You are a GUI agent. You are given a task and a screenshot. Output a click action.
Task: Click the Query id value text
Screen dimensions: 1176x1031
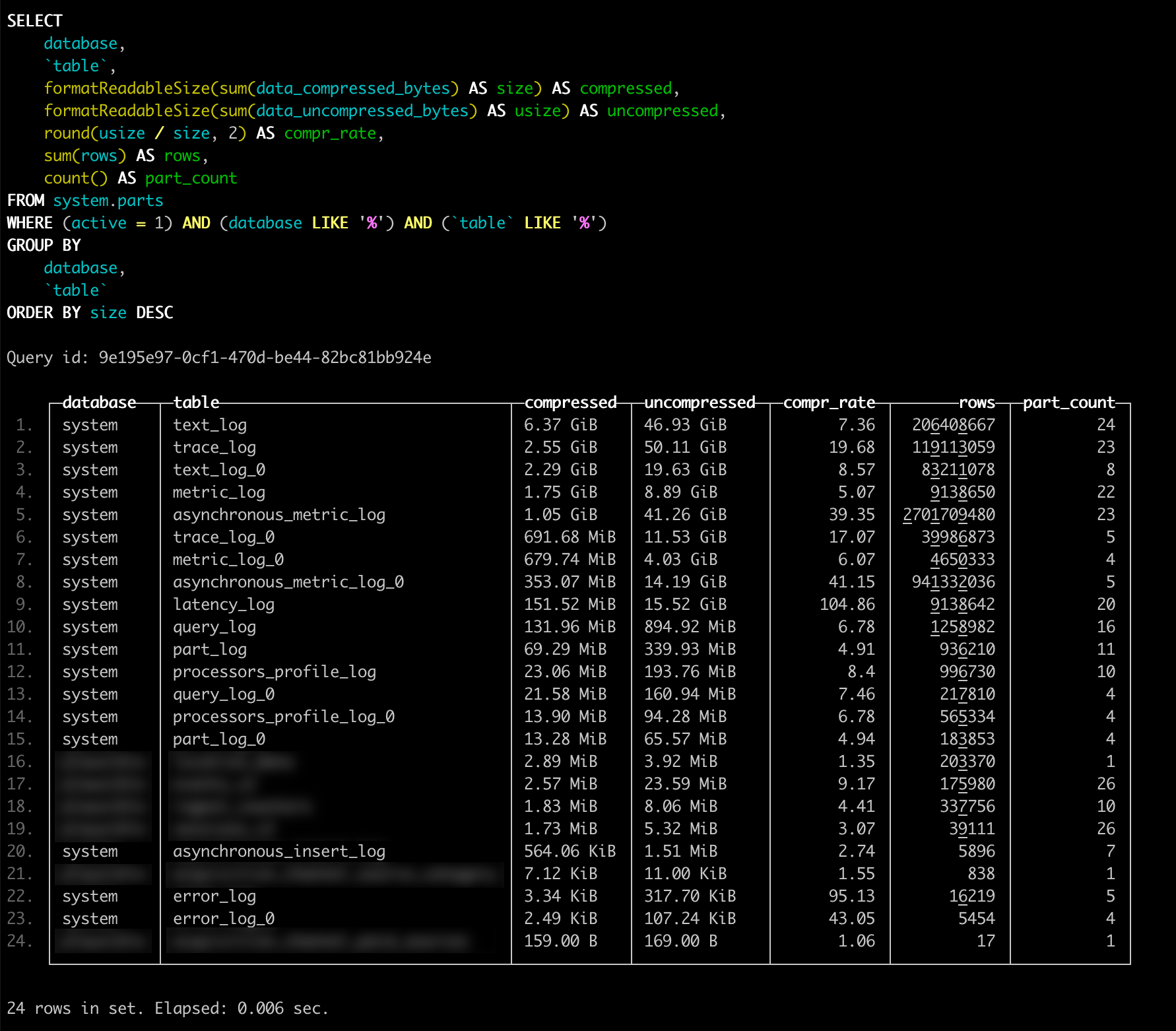264,358
